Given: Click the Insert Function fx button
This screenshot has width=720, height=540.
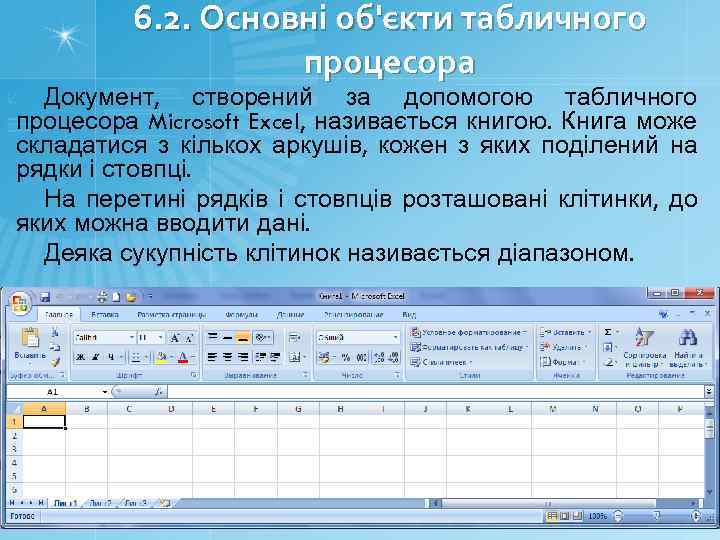Looking at the screenshot, I should coord(158,392).
